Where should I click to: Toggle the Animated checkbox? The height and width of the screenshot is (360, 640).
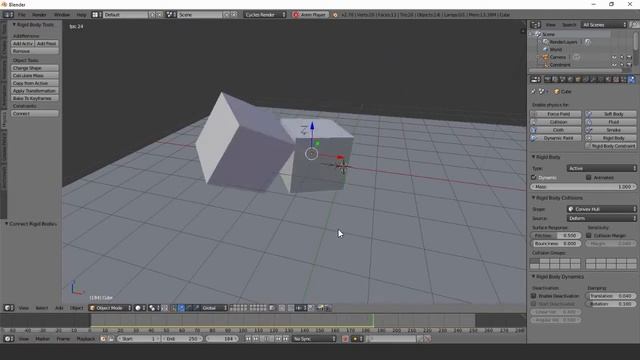[589, 178]
